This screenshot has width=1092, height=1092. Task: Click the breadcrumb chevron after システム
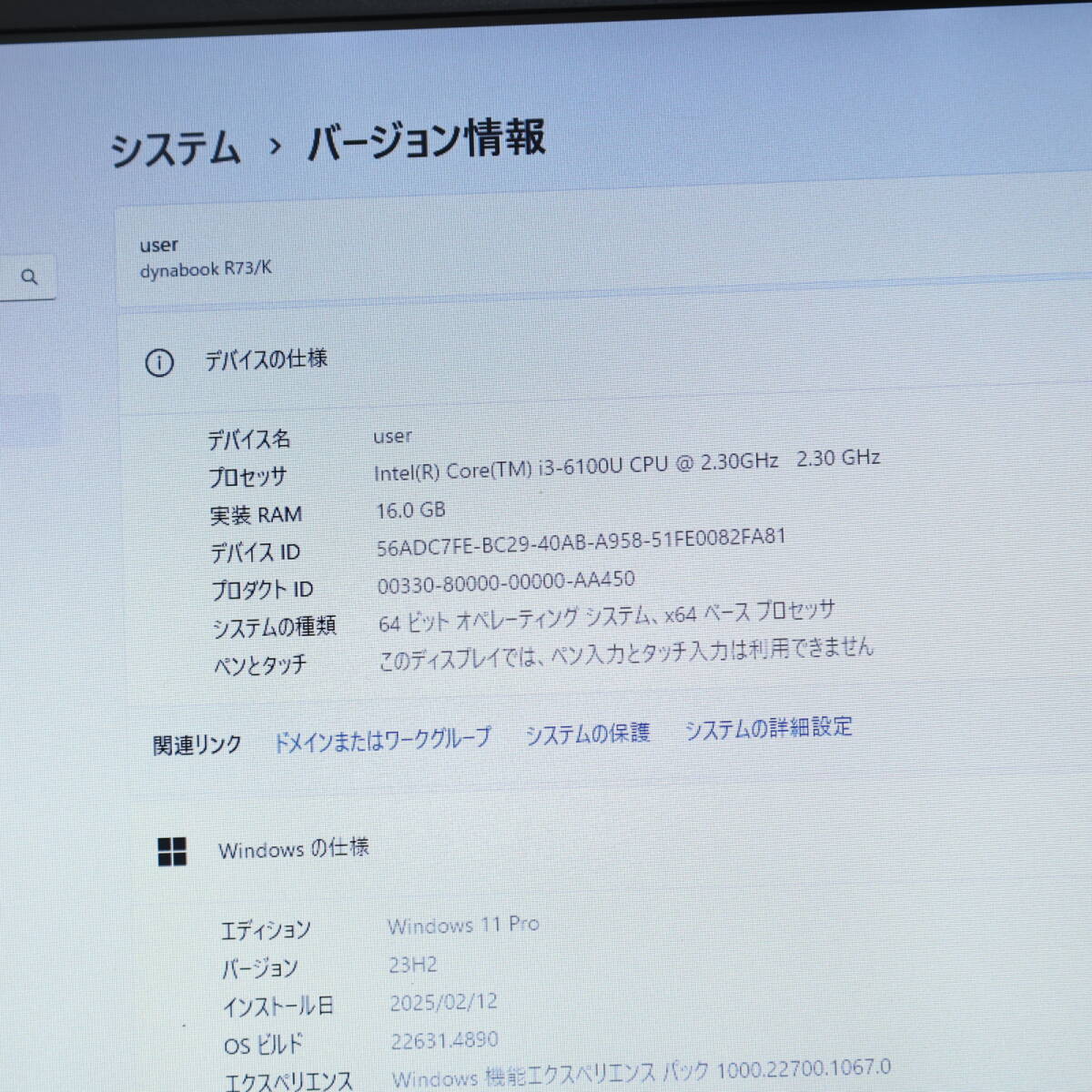pyautogui.click(x=275, y=146)
